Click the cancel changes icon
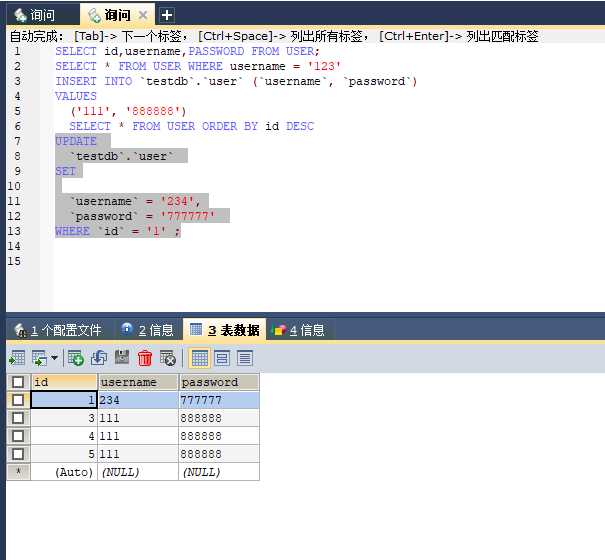 point(168,358)
